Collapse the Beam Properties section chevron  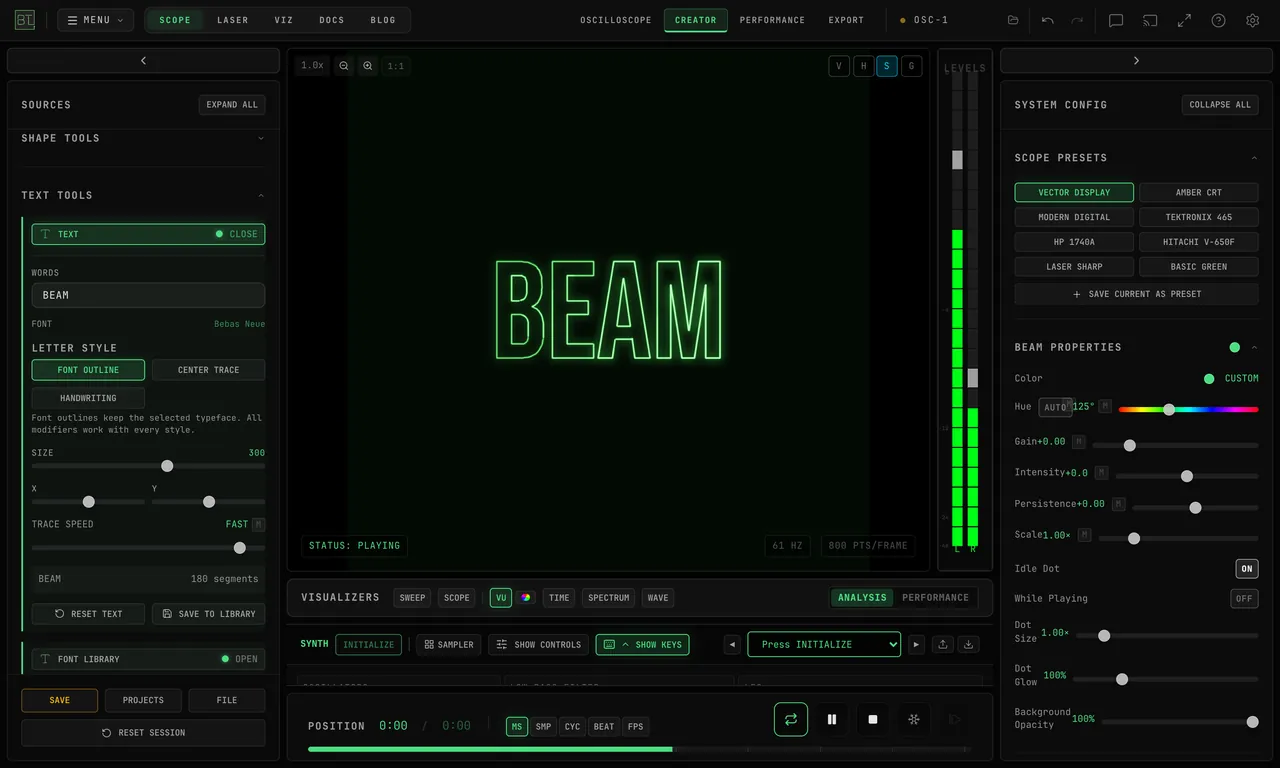[x=1255, y=348]
